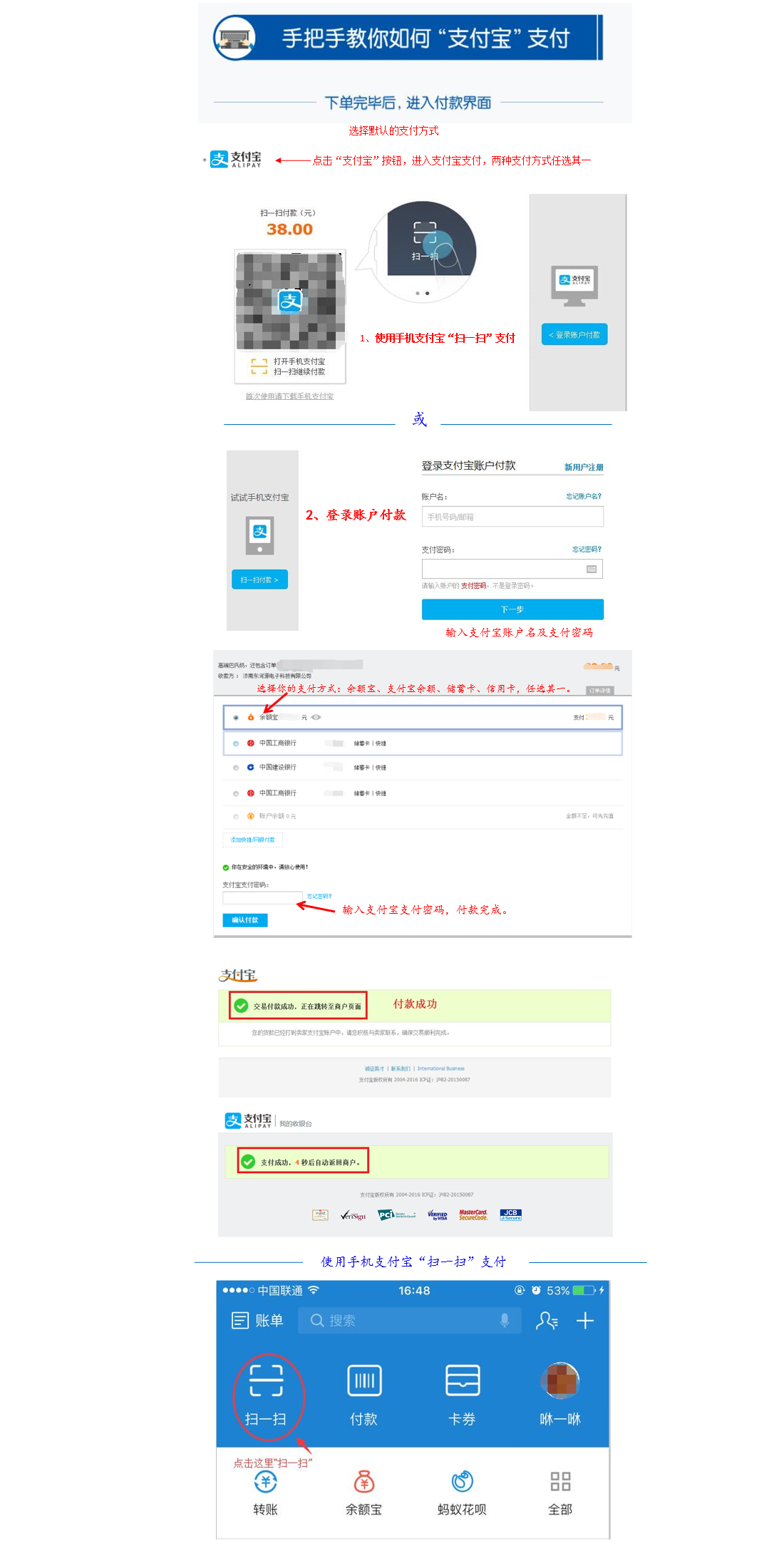Click the 16:48 clock in the status bar
784x1568 pixels.
pyautogui.click(x=414, y=1291)
